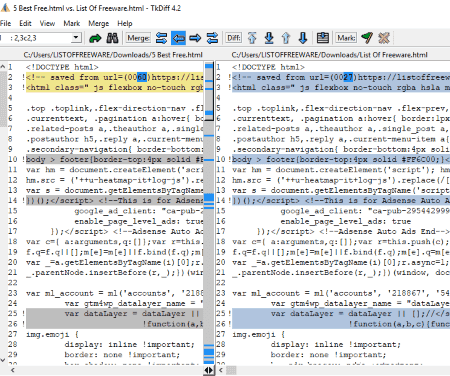Click right pane line 1 '<!DOCTYPE html>'

[268, 67]
